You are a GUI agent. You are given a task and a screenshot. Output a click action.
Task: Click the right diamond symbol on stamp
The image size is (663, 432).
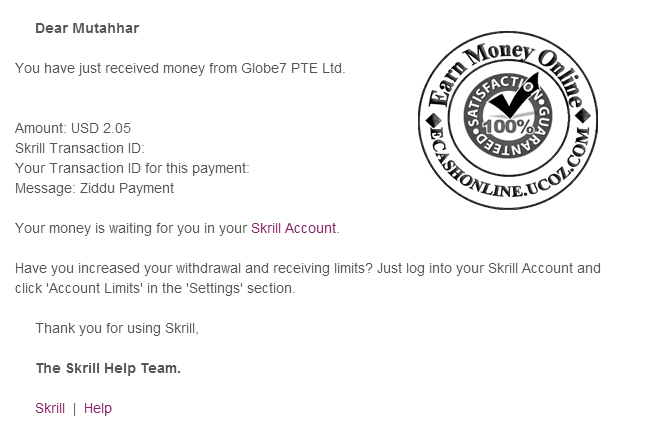point(584,115)
